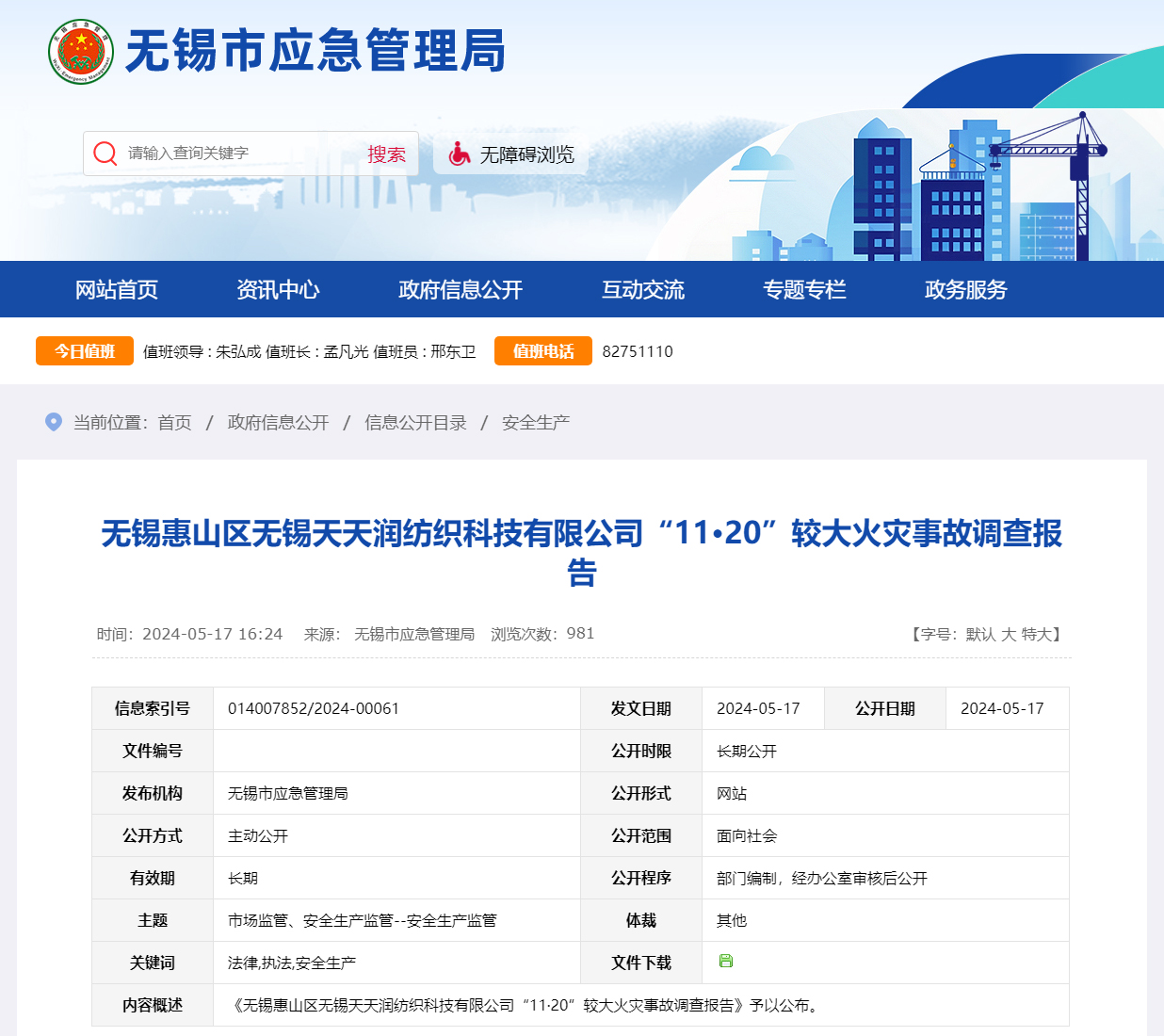Click the orange 值班电话 badge
Image resolution: width=1164 pixels, height=1036 pixels.
pos(543,351)
